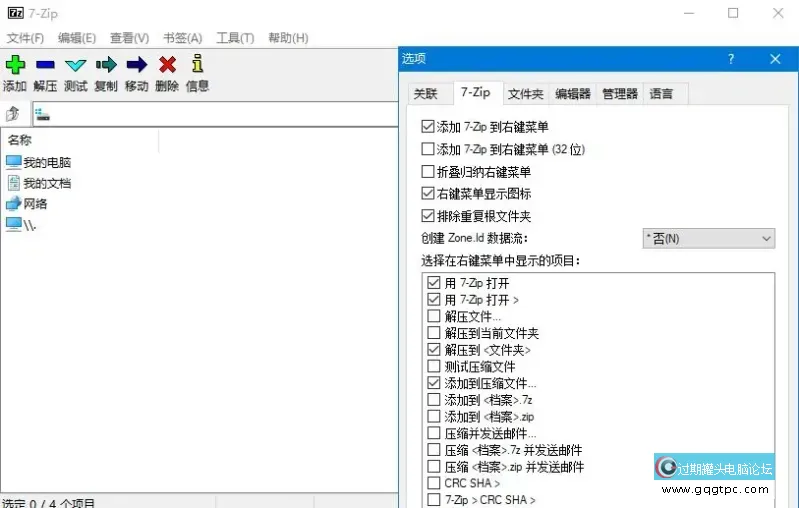Open the 工具(T) menu
The height and width of the screenshot is (508, 799).
(x=235, y=38)
